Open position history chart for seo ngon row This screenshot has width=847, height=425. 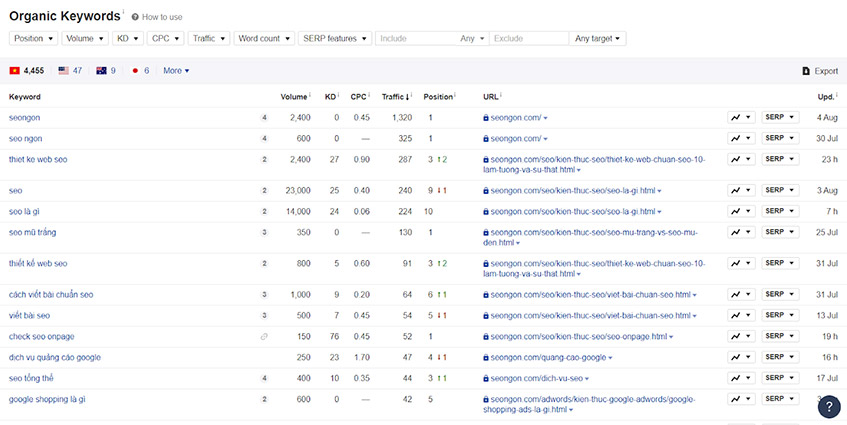[x=741, y=138]
